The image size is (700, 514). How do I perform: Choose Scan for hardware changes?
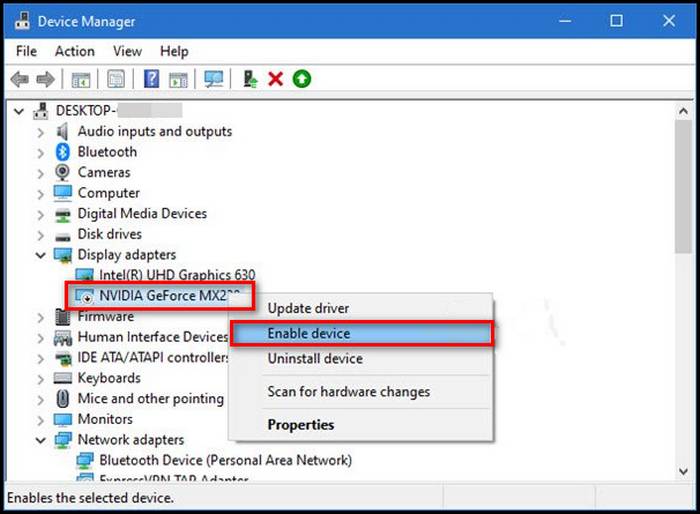click(x=362, y=392)
